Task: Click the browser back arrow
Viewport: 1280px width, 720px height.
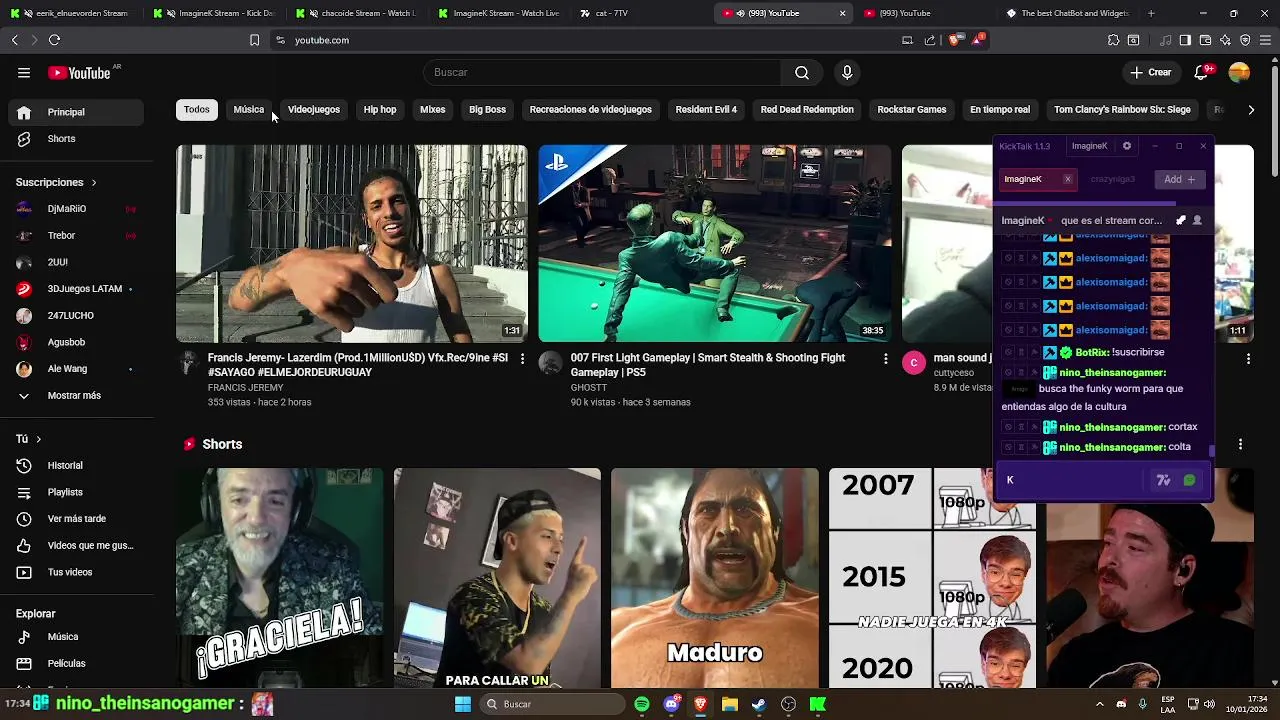Action: [x=14, y=40]
